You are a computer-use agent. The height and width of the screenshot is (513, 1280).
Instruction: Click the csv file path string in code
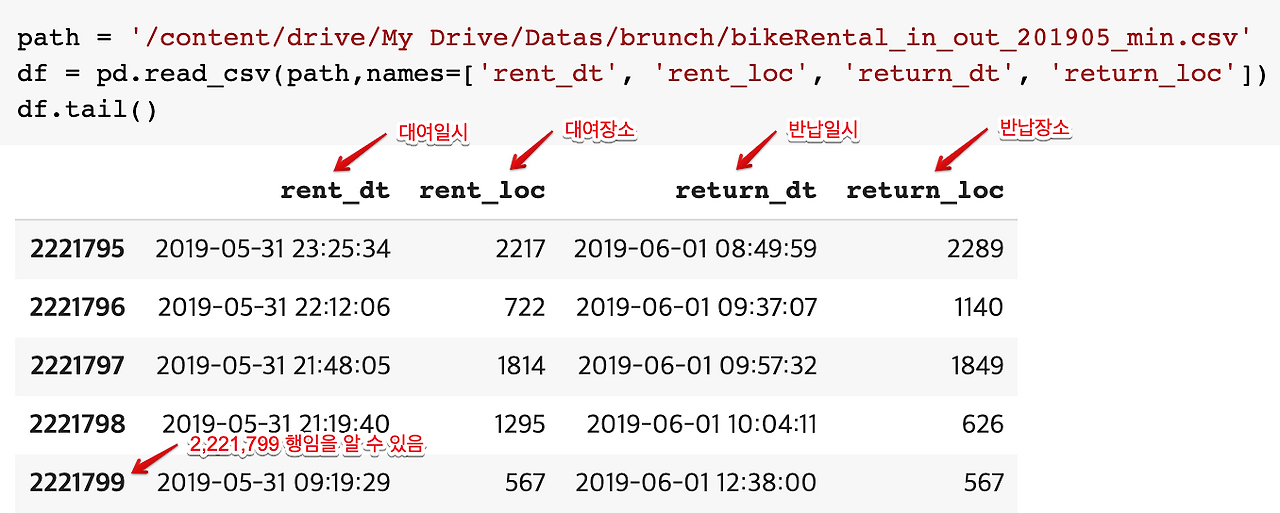[691, 40]
